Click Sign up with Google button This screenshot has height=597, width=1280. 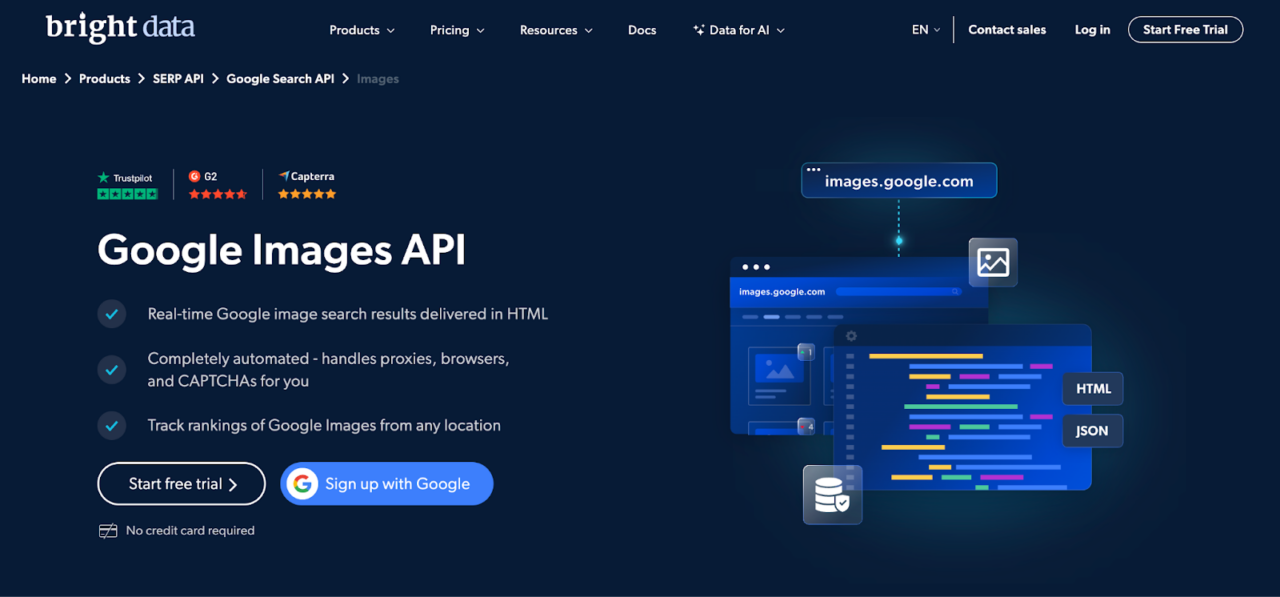point(387,484)
